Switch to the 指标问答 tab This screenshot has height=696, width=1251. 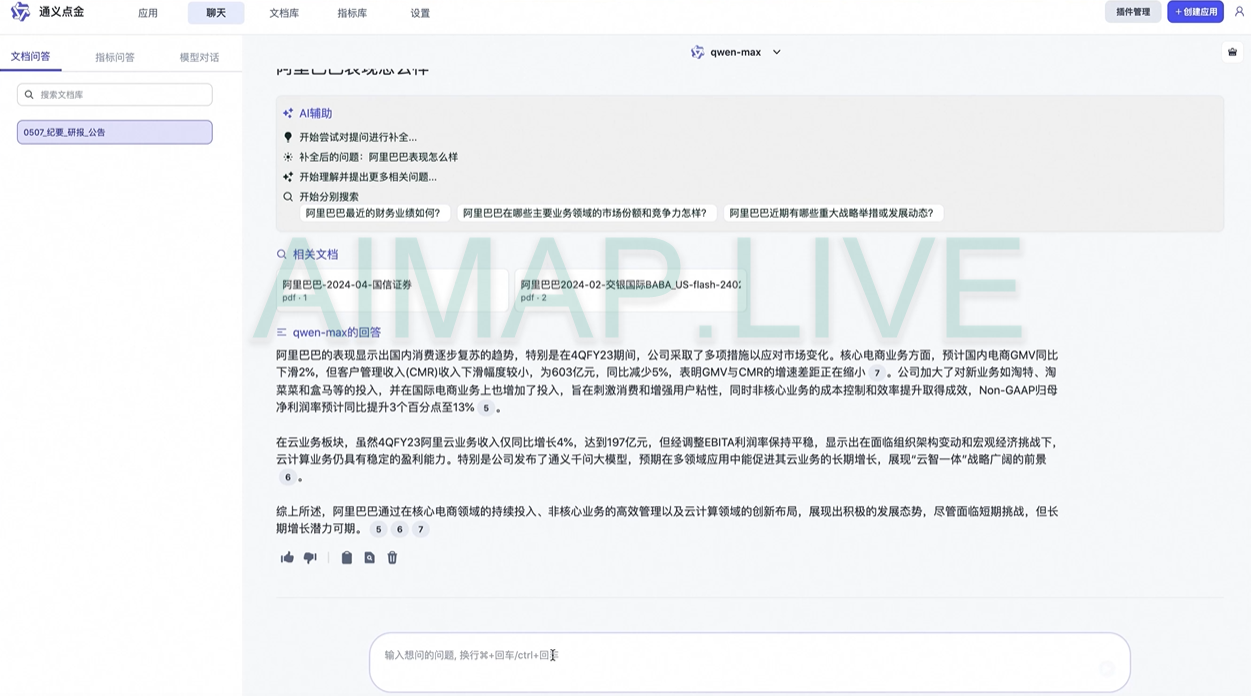tap(115, 58)
